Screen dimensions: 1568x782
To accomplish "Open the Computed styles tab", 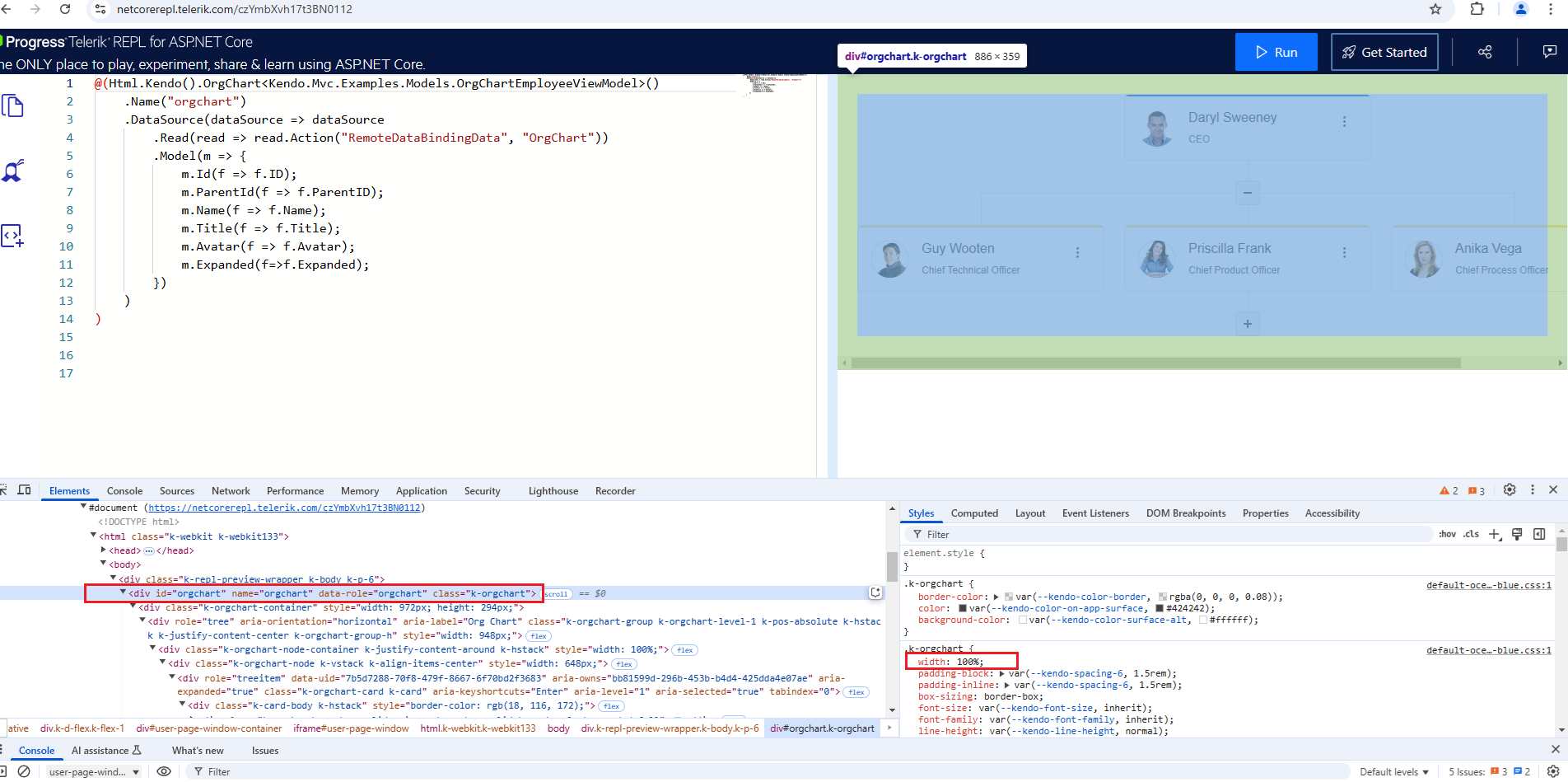I will [x=974, y=513].
